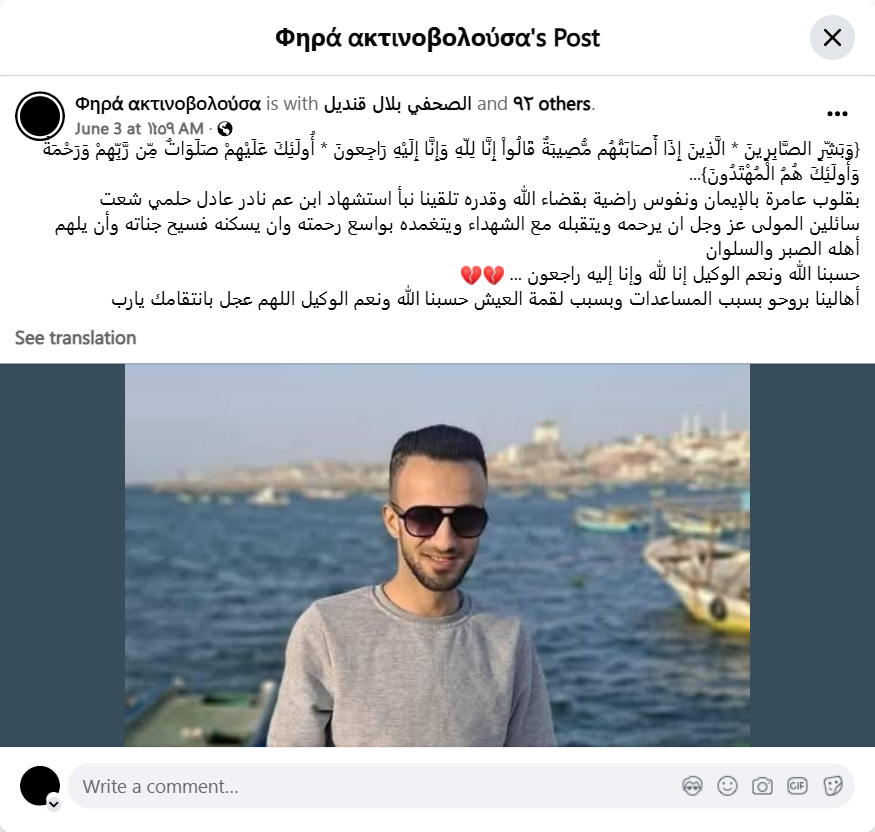Open Φηρά ακτινοβολούσα profile name link
875x832 pixels.
[x=168, y=104]
